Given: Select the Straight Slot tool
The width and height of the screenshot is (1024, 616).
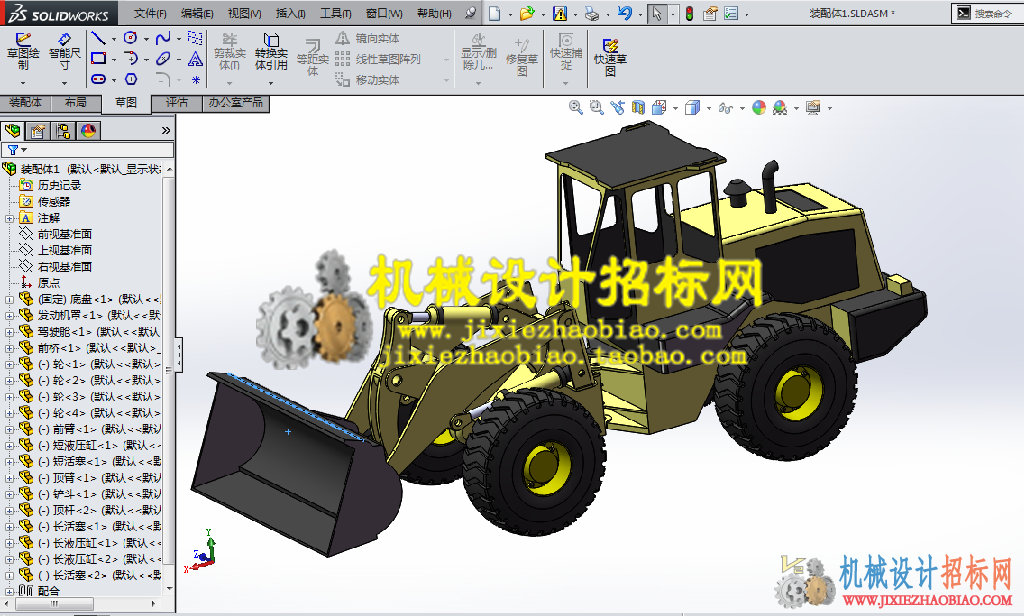Looking at the screenshot, I should click(98, 79).
